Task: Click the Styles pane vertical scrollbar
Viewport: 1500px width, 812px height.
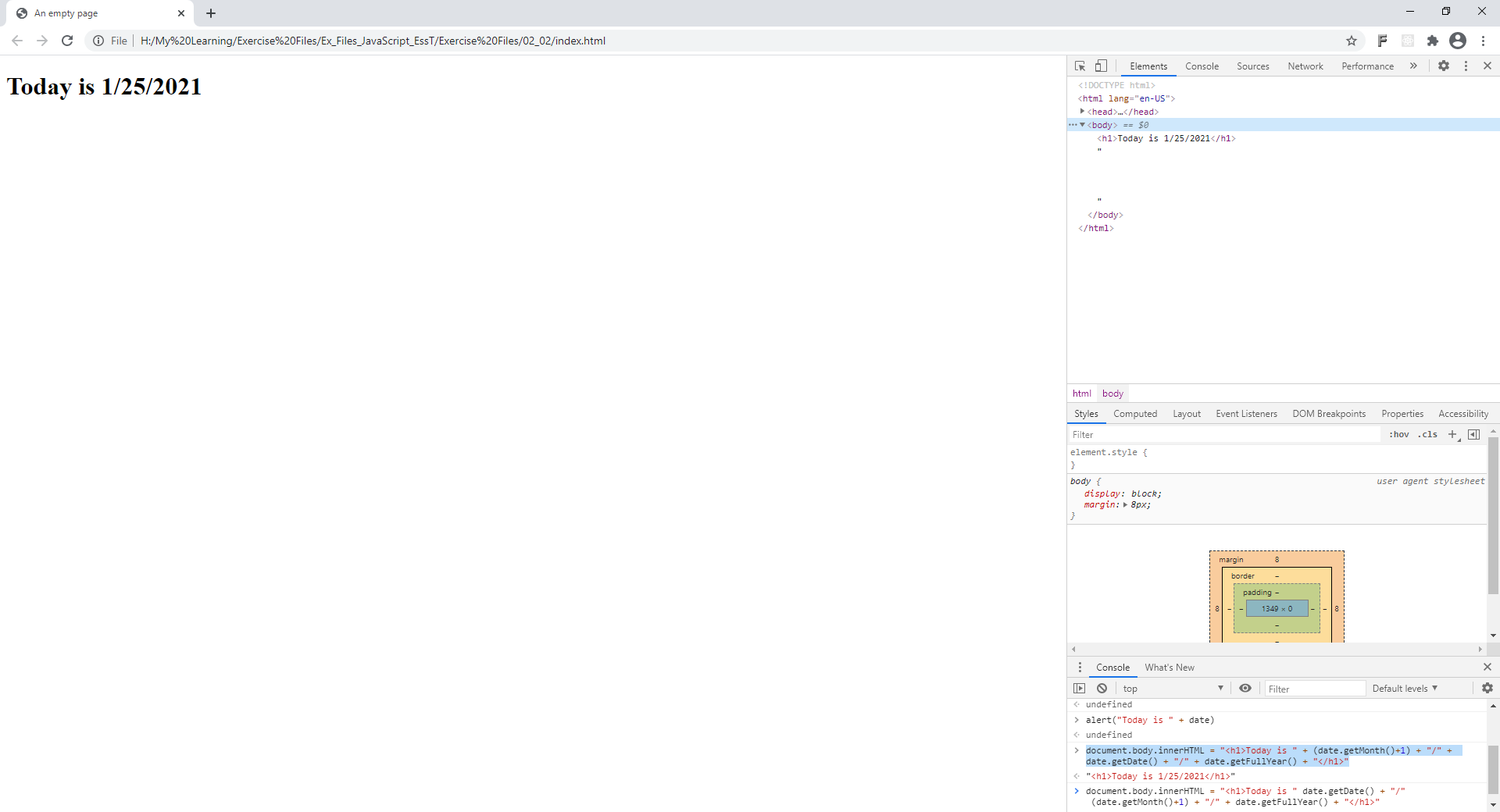Action: pyautogui.click(x=1493, y=515)
